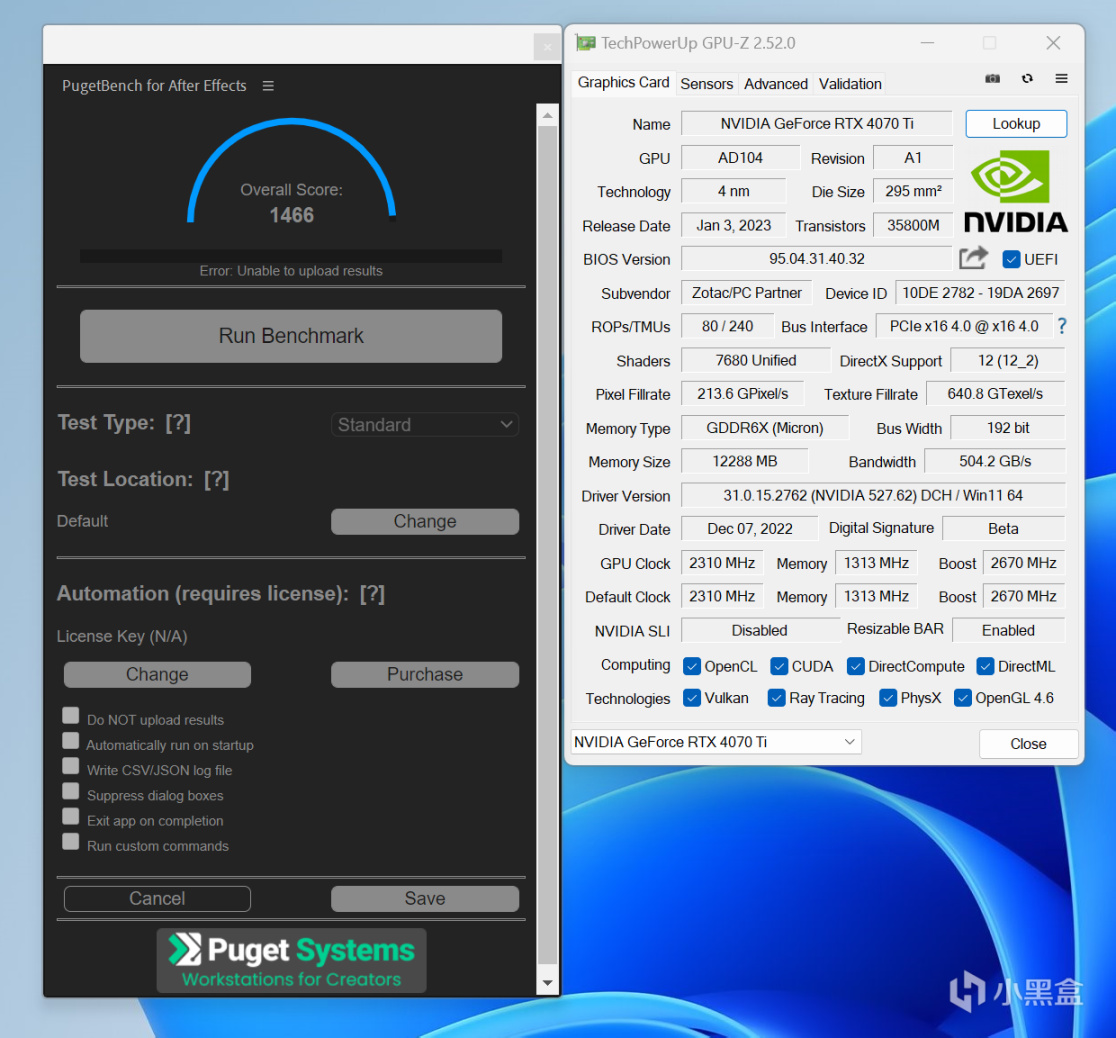
Task: Enable Write CSV/JSON log file checkbox
Action: tap(70, 766)
